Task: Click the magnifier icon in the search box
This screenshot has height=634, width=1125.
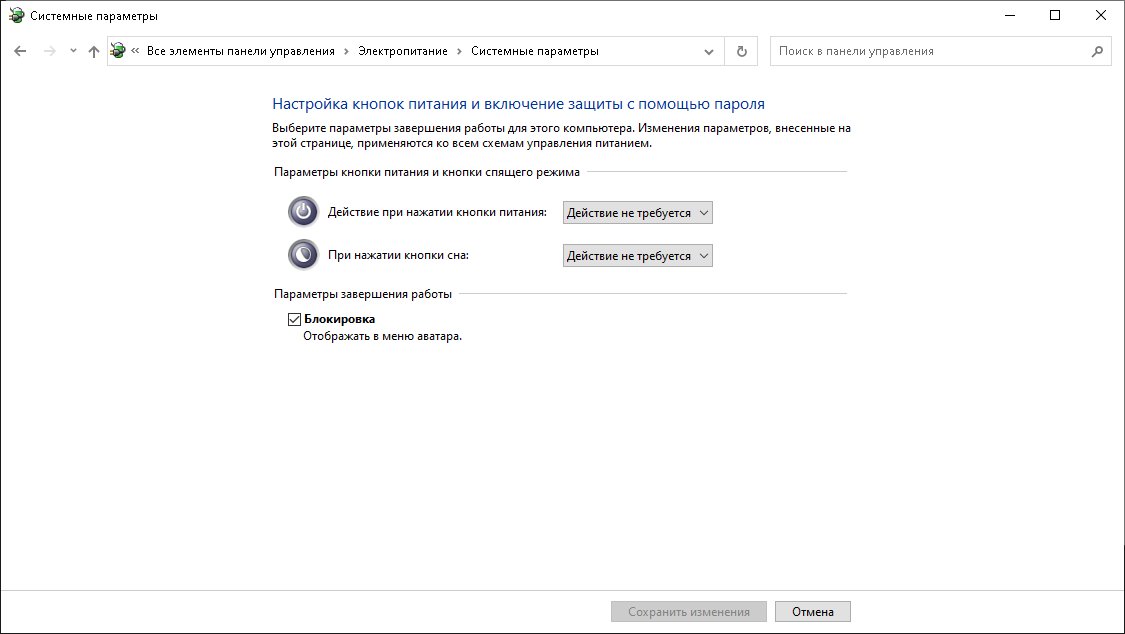Action: point(1097,51)
